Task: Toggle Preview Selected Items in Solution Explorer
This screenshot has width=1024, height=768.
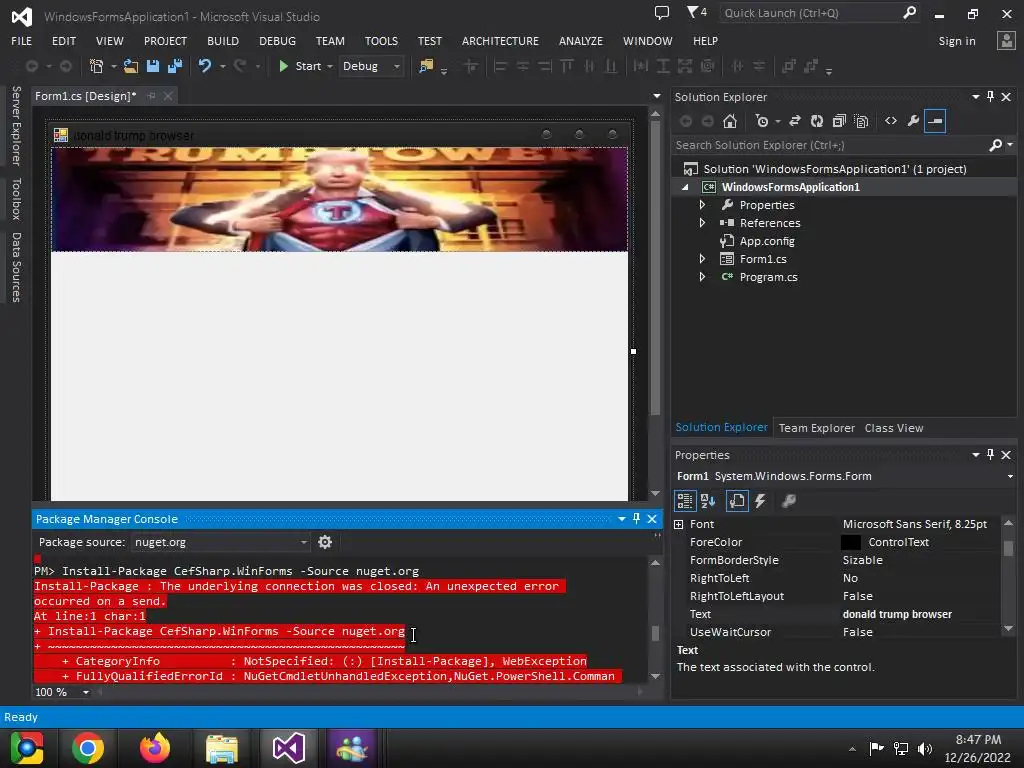Action: (935, 121)
